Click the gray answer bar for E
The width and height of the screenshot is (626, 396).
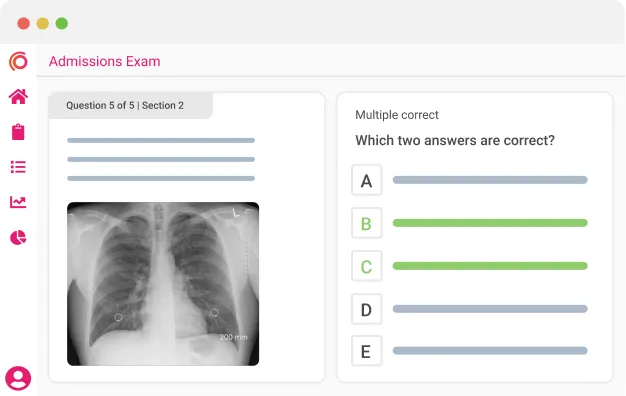click(x=490, y=351)
